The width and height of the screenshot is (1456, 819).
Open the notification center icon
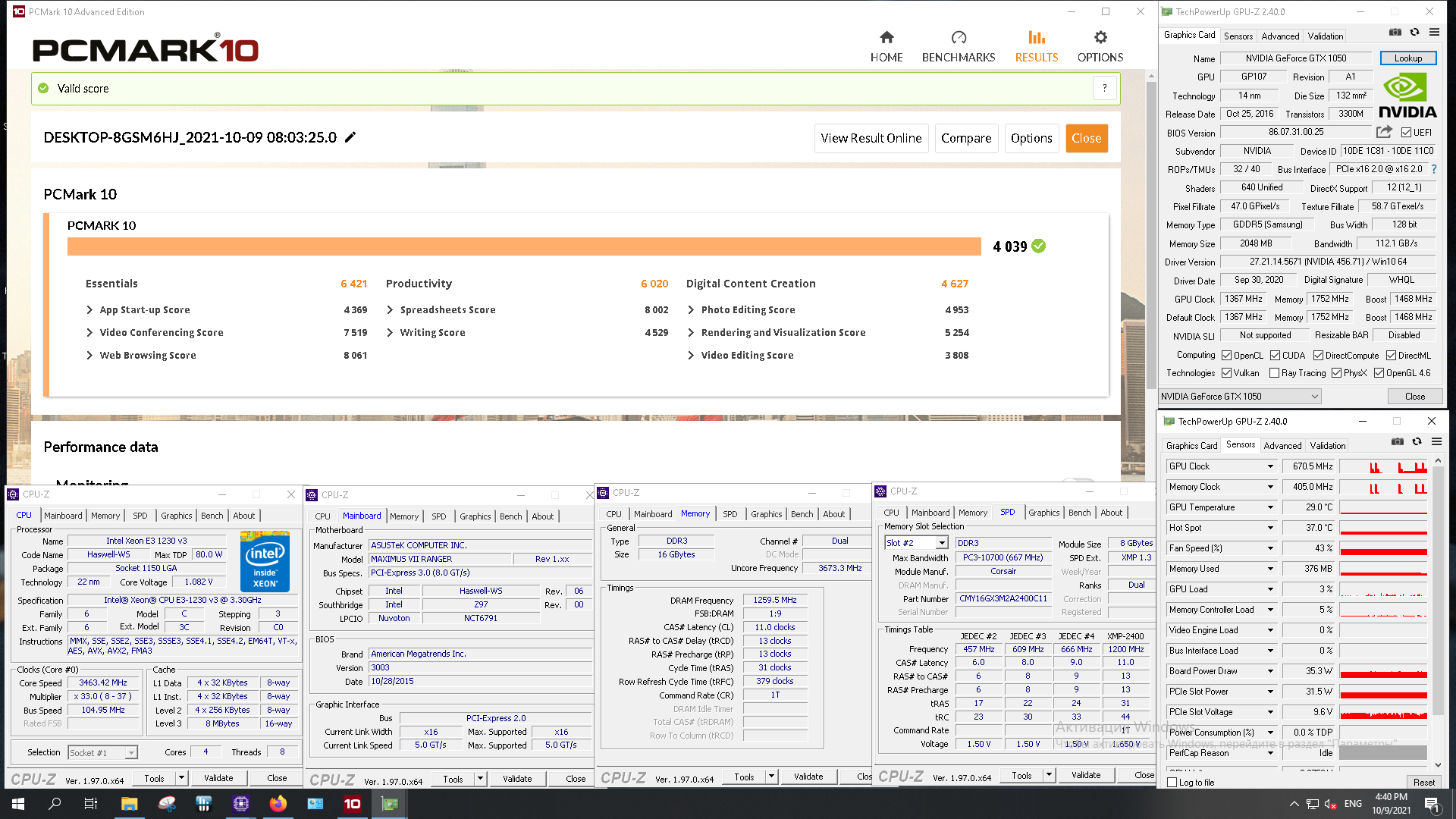1432,804
